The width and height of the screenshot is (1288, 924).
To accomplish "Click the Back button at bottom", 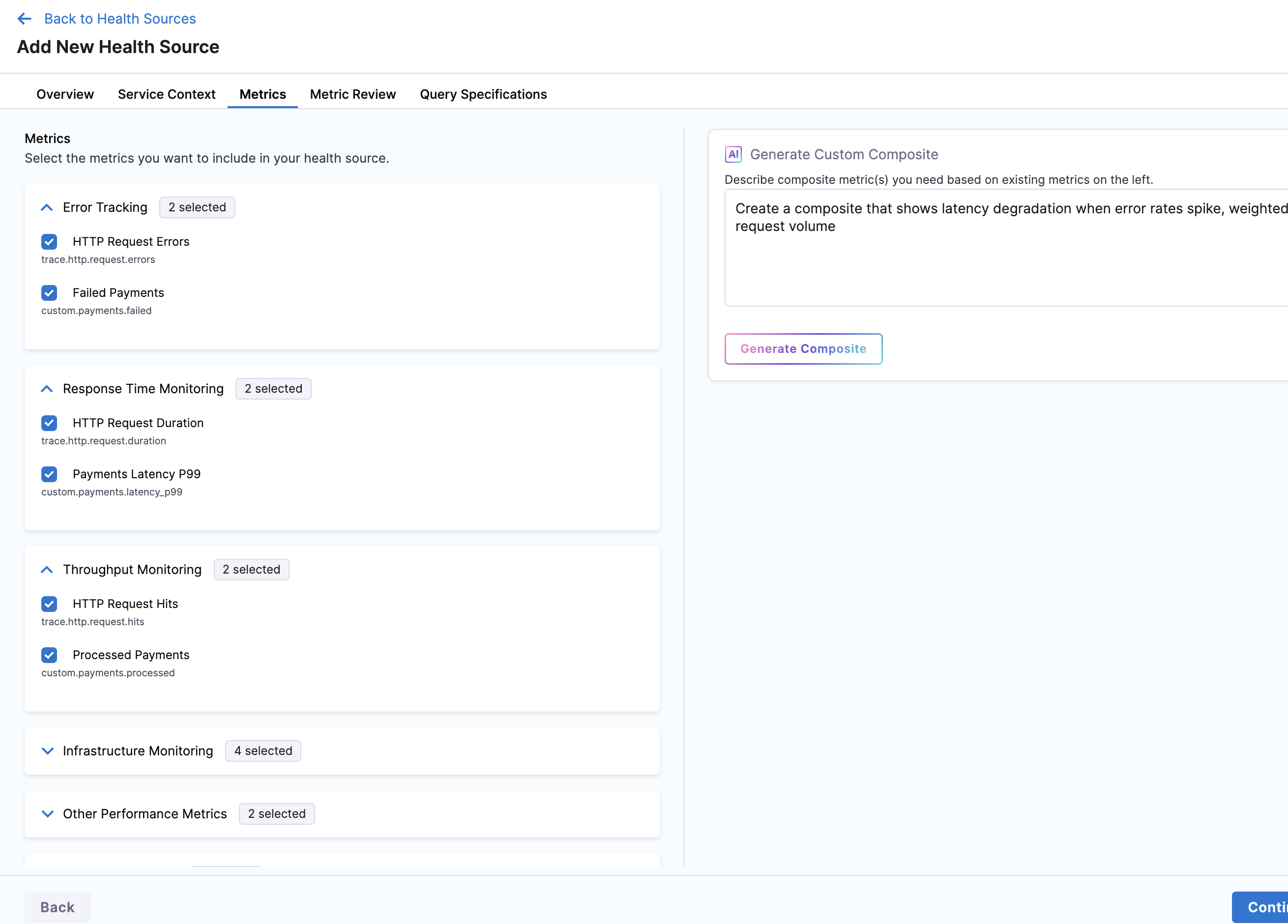I will (x=58, y=907).
